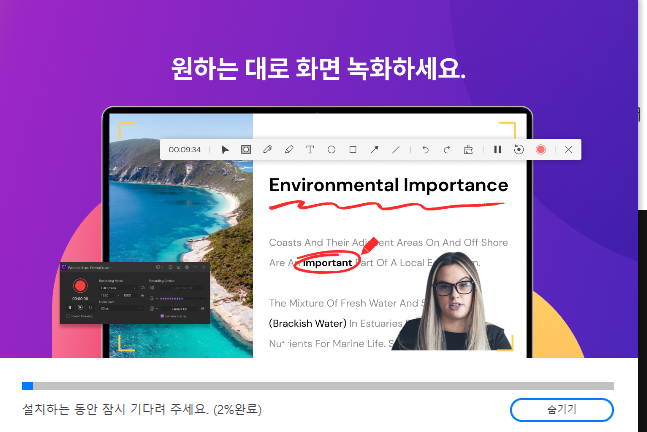Click the 'Environmental Importance' title in preview
The width and height of the screenshot is (647, 432).
click(388, 185)
